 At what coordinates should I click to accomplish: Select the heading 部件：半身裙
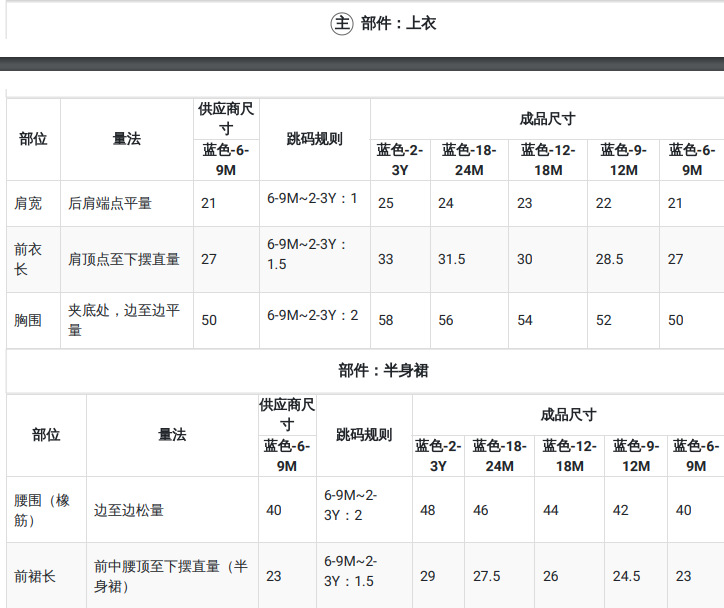pyautogui.click(x=383, y=370)
